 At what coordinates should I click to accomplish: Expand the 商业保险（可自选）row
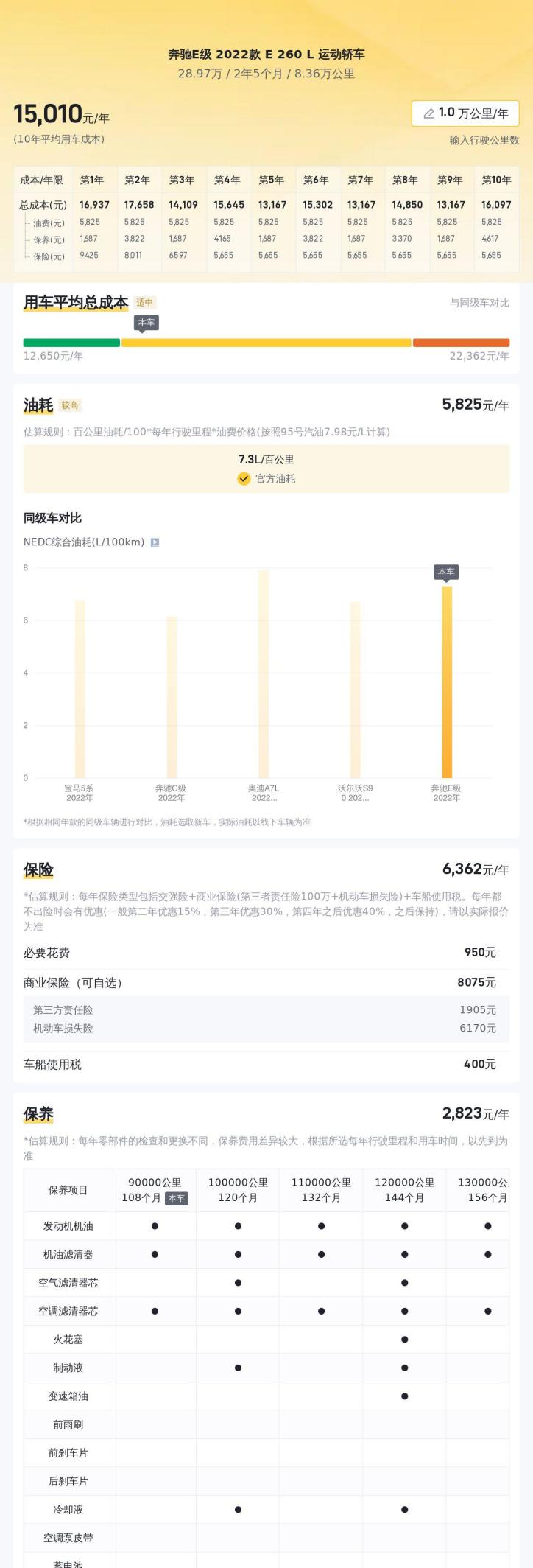266,982
